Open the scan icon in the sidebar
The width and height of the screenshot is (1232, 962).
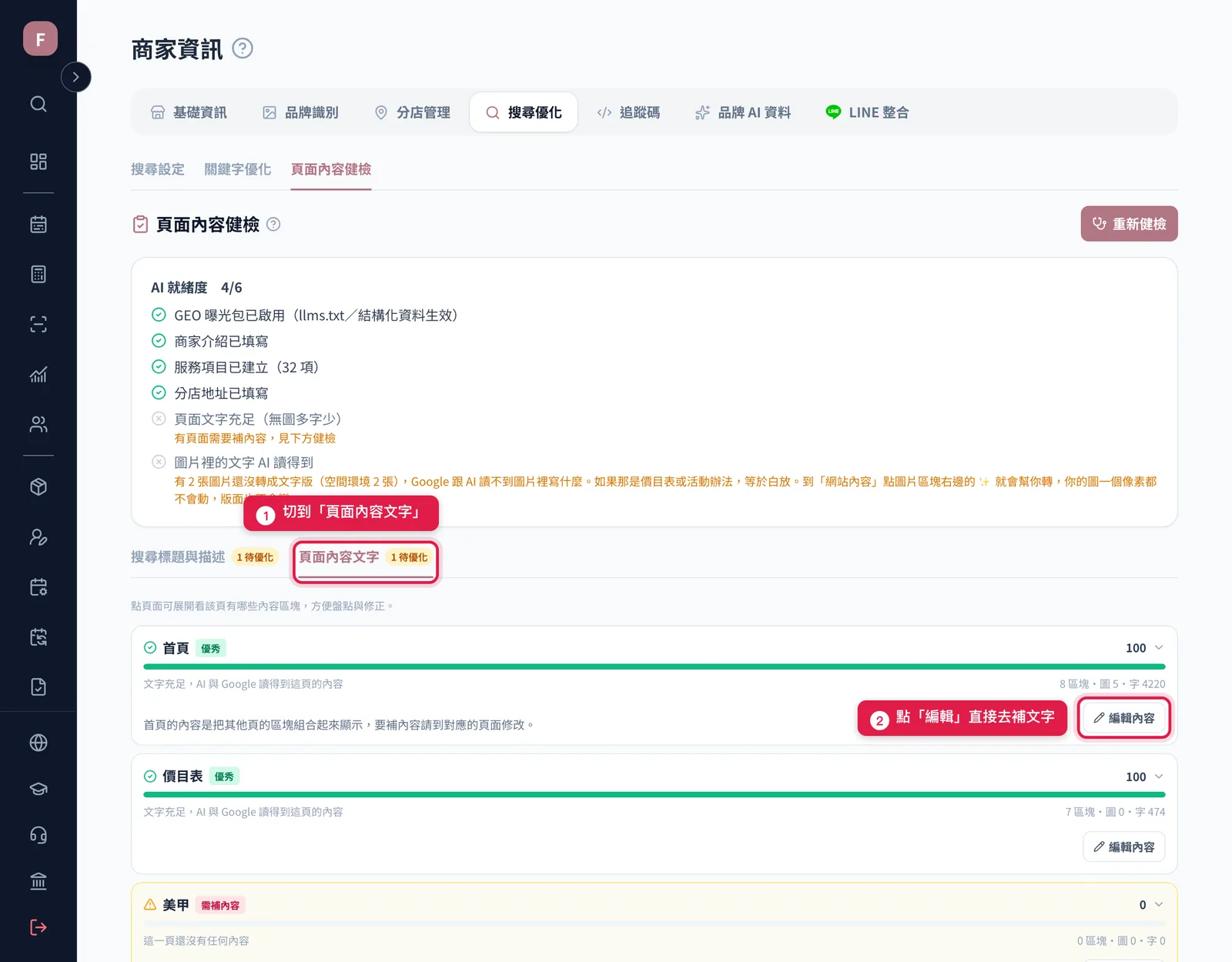(38, 324)
